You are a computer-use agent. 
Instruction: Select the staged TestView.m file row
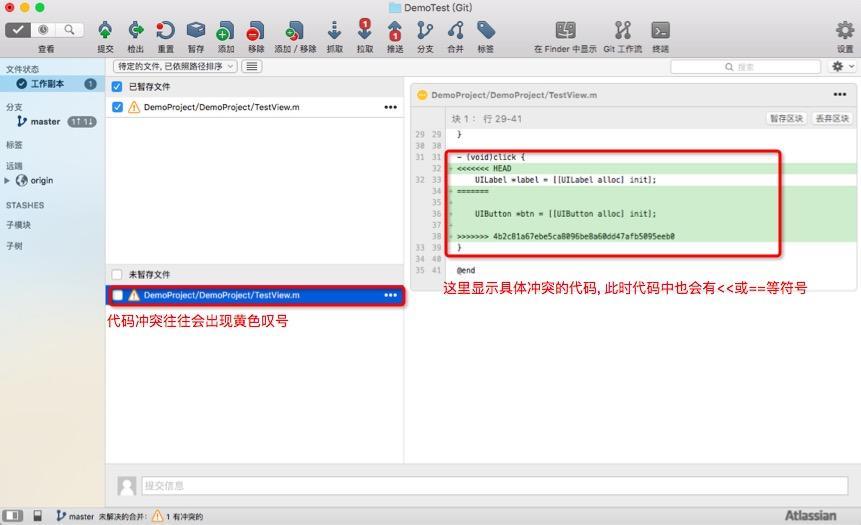(255, 107)
